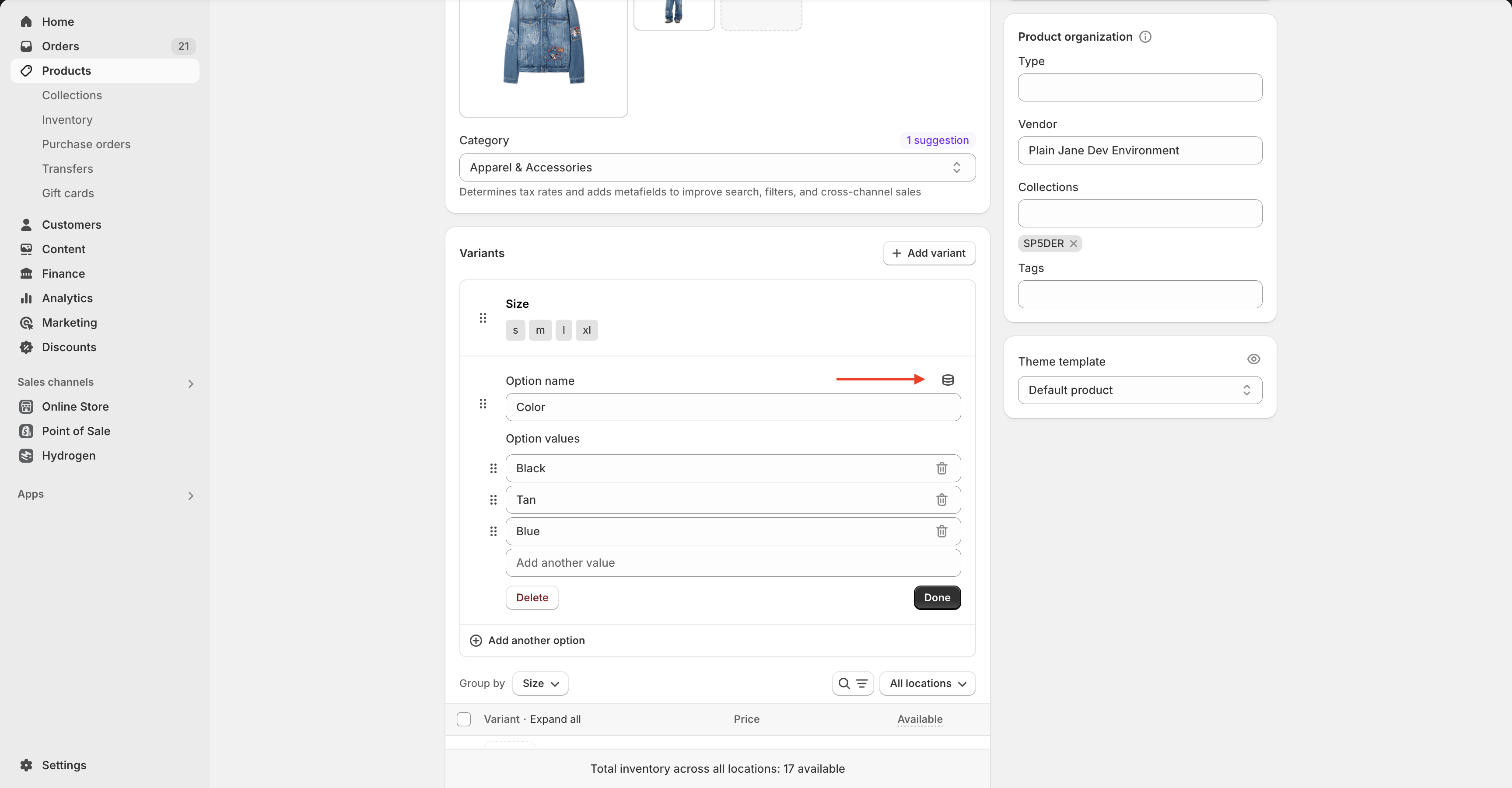Go to Orders page

[x=60, y=46]
